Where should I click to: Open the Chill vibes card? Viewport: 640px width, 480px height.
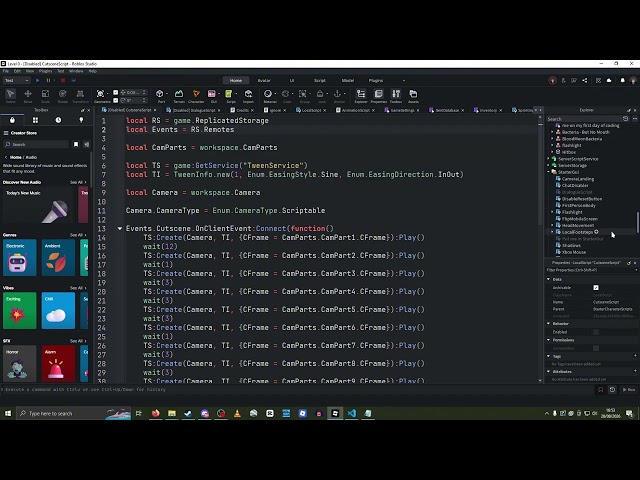pyautogui.click(x=58, y=311)
